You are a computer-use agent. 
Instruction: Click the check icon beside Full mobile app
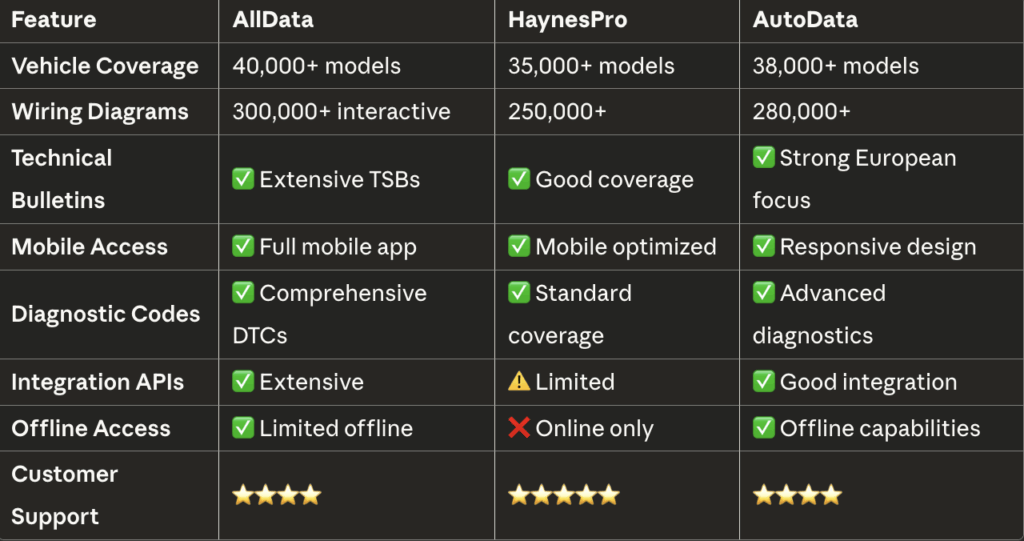click(x=243, y=246)
